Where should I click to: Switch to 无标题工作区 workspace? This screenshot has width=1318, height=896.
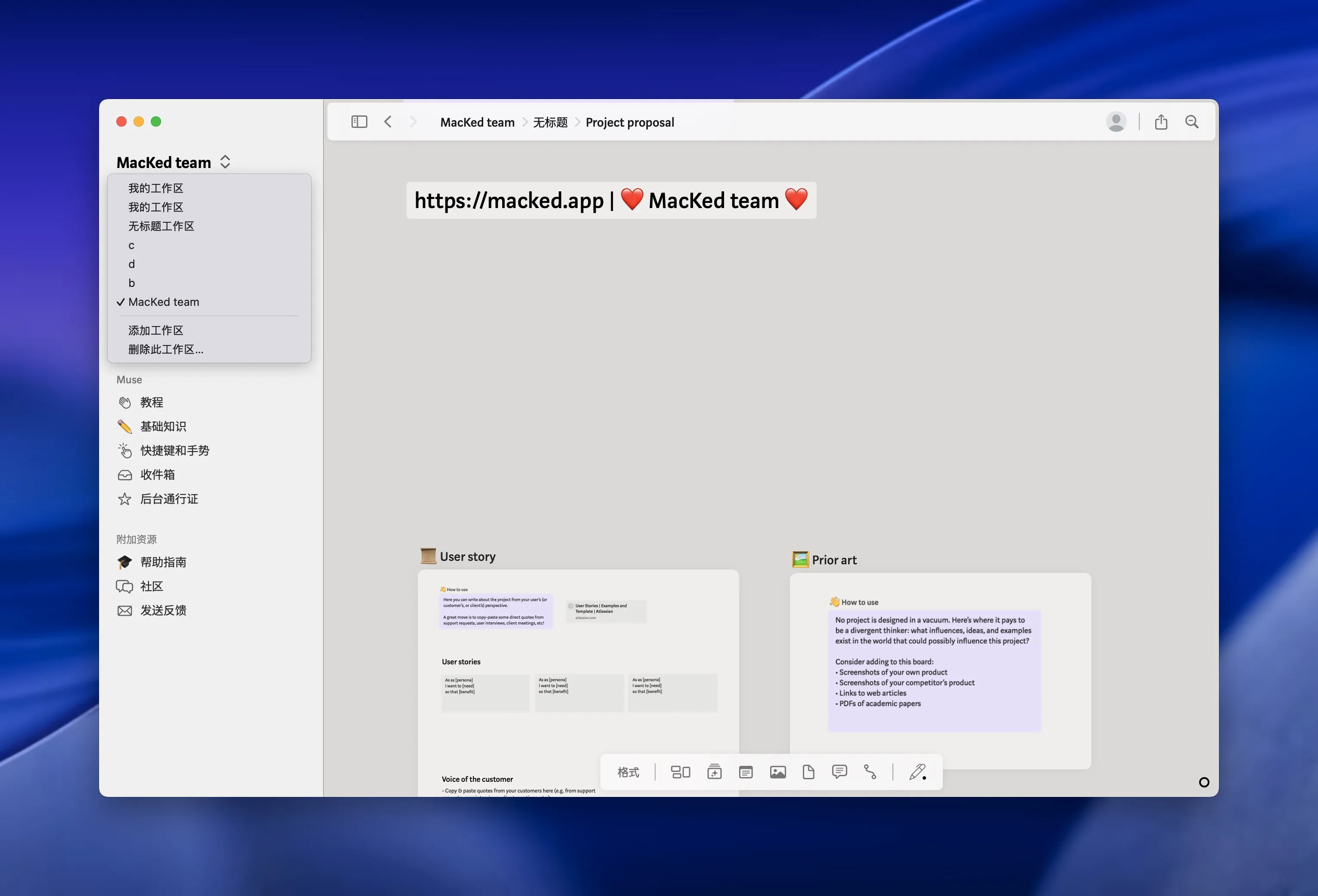209,226
